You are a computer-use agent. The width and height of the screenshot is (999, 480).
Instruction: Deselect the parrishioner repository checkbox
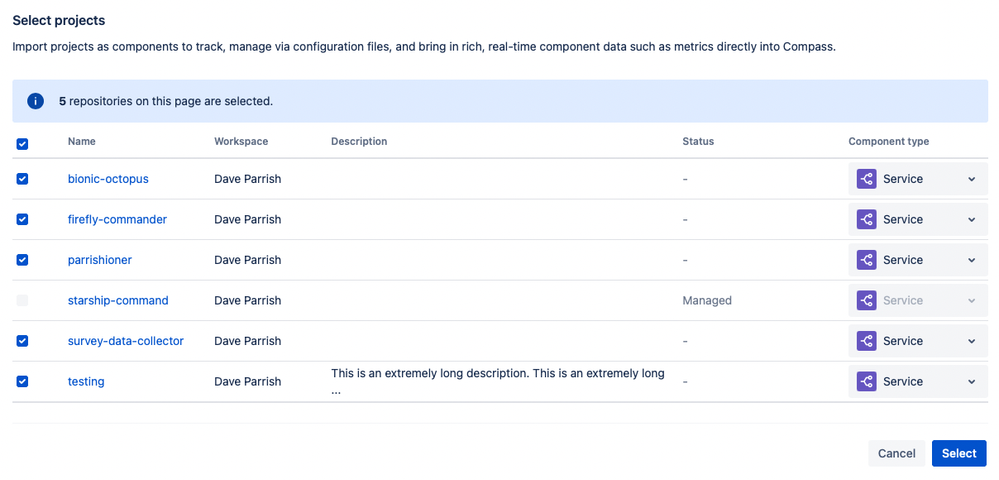coord(22,260)
